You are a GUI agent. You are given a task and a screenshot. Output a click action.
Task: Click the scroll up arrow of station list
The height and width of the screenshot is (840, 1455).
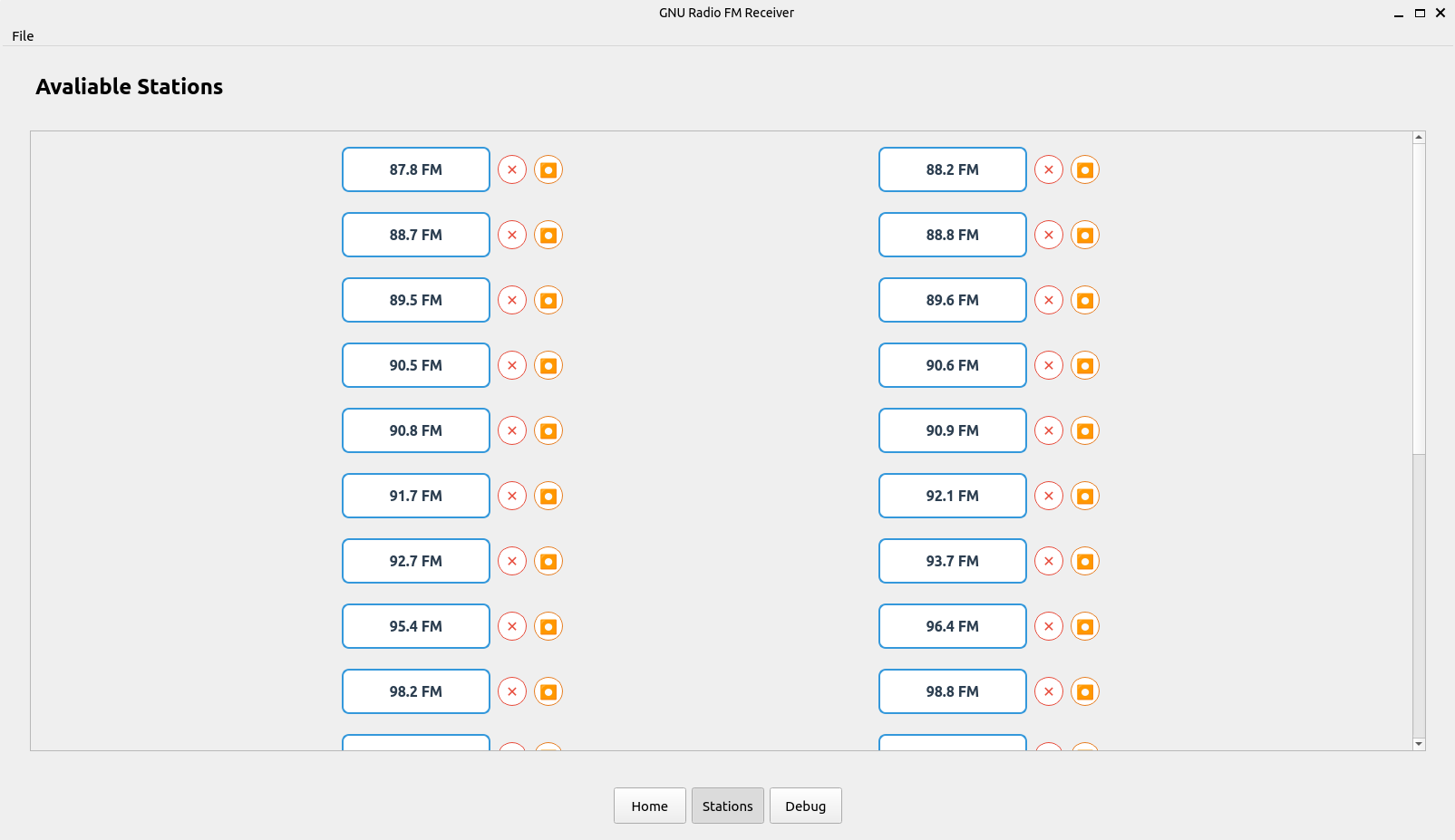click(1419, 138)
